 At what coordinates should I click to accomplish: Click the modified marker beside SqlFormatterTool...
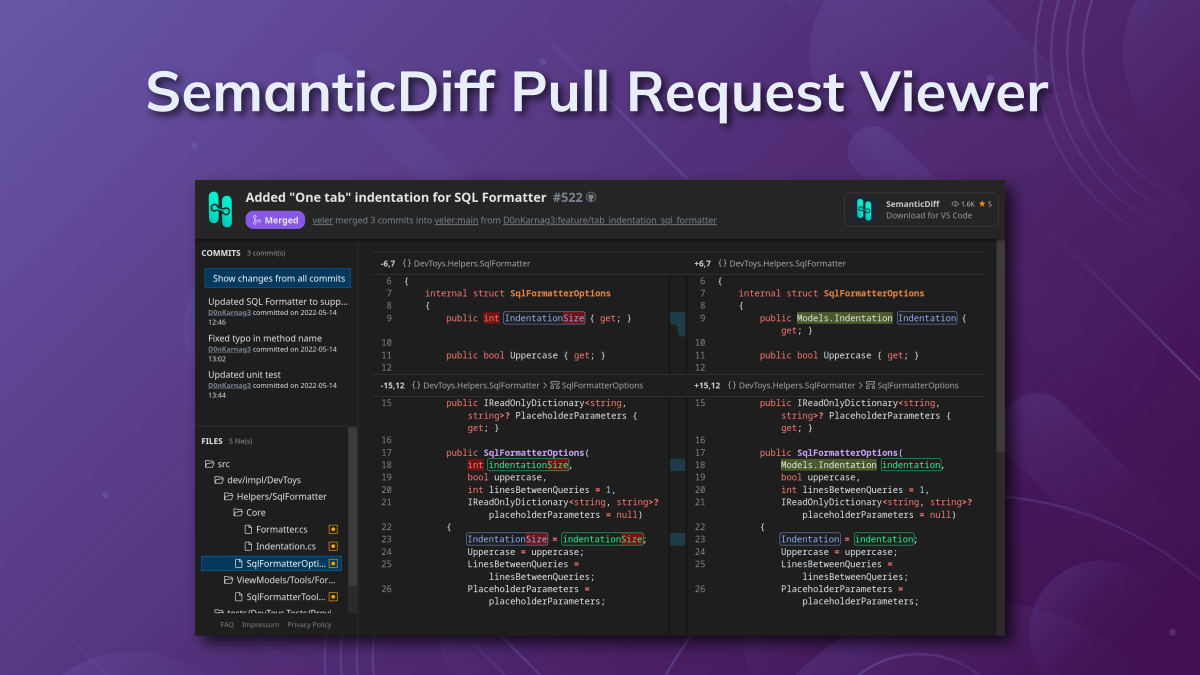pyautogui.click(x=333, y=597)
